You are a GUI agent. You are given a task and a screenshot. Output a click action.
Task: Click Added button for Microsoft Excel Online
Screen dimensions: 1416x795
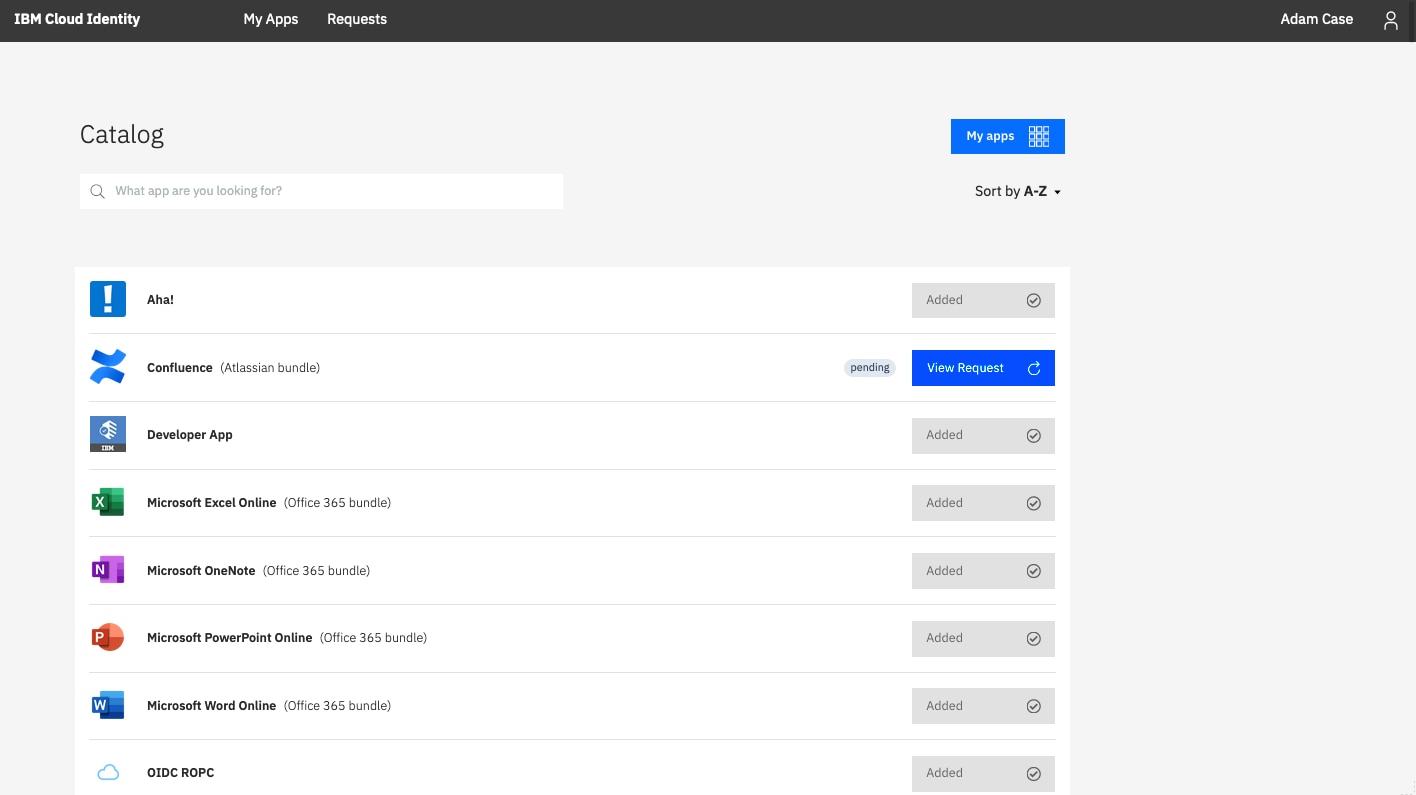pyautogui.click(x=983, y=503)
